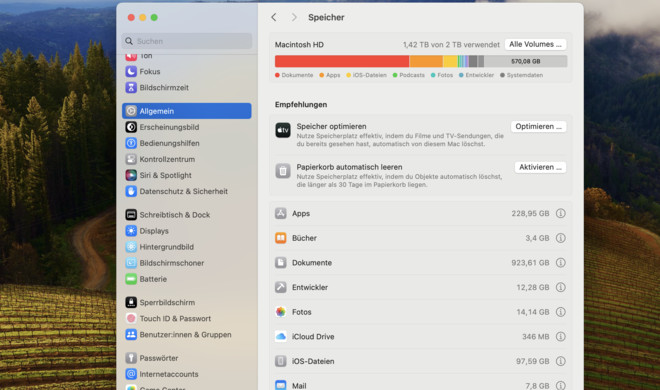Viewport: 660px width, 390px height.
Task: Go back with the left chevron
Action: 274,17
